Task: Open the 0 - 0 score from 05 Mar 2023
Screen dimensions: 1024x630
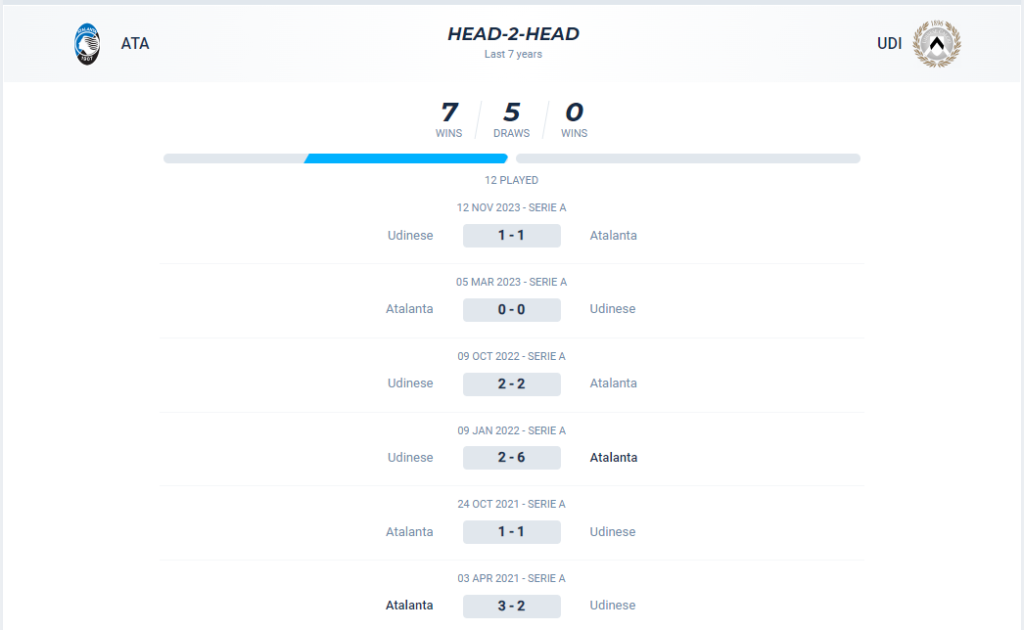Action: click(x=511, y=309)
